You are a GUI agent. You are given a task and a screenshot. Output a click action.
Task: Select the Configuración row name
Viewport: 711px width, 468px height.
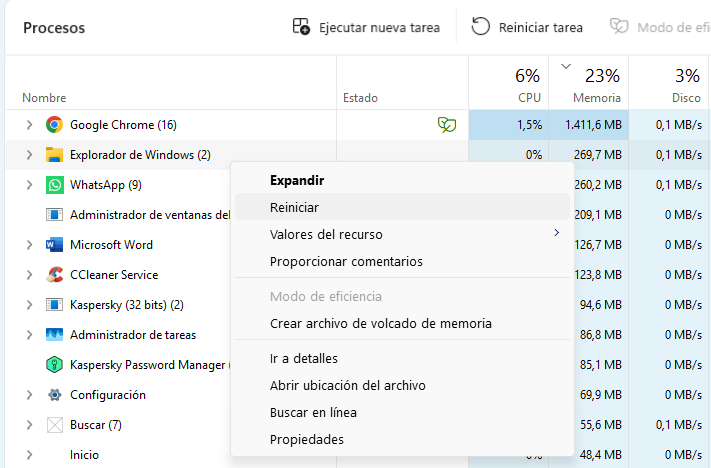pos(108,395)
